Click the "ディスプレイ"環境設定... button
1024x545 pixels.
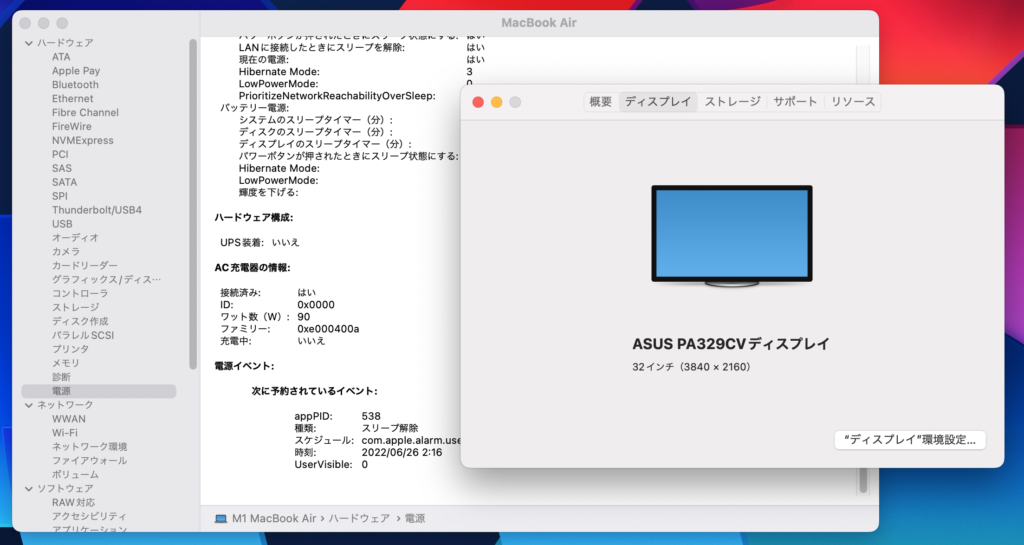[x=910, y=440]
